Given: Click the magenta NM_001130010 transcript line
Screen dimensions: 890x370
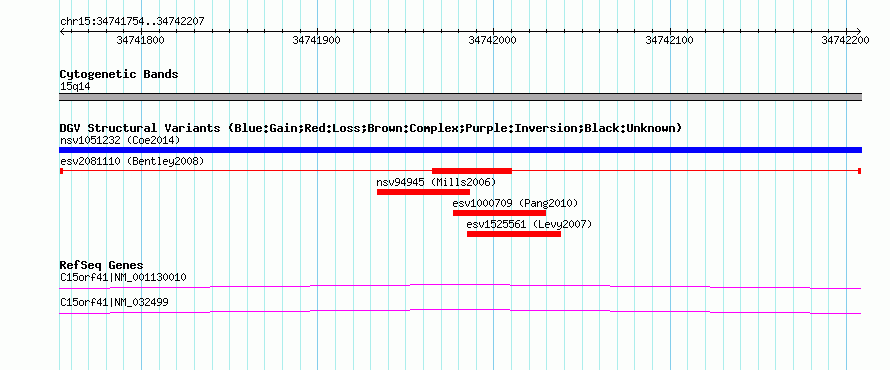Looking at the screenshot, I should (460, 287).
